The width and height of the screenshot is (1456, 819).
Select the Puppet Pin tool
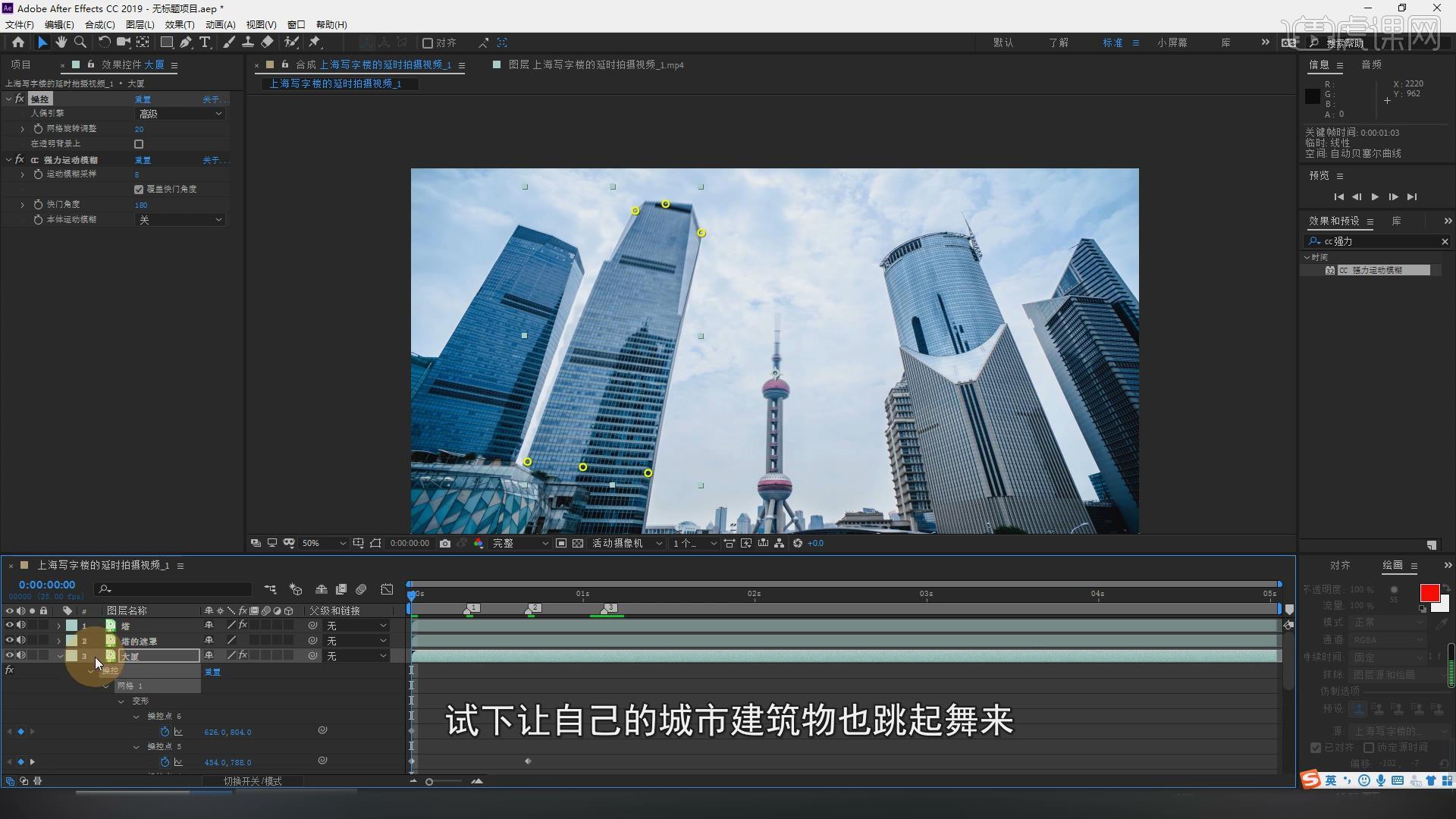(315, 42)
